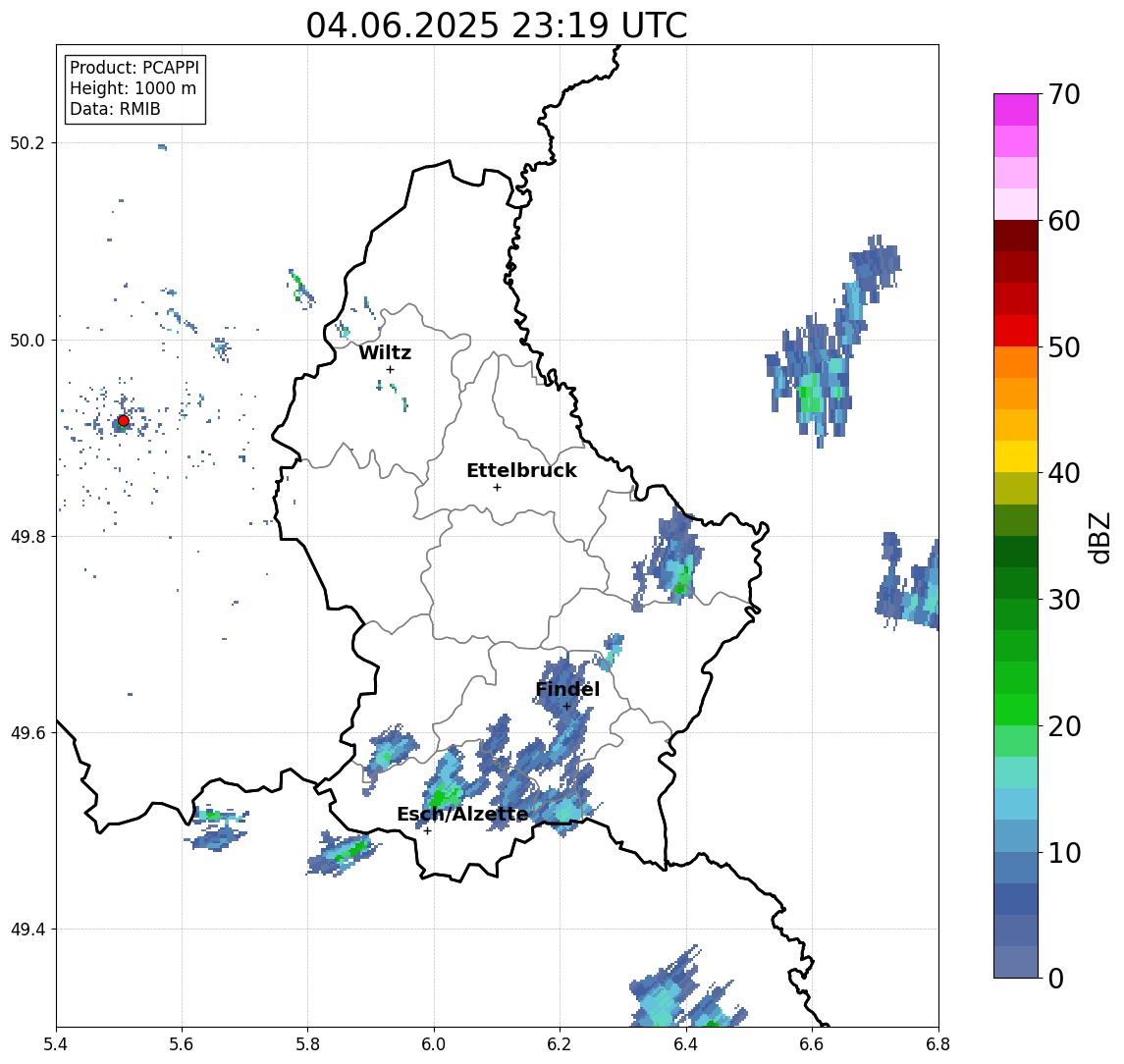This screenshot has height=1064, width=1124.
Task: Pick the topmost magenta swatch of the colorbar
Action: pyautogui.click(x=1016, y=110)
